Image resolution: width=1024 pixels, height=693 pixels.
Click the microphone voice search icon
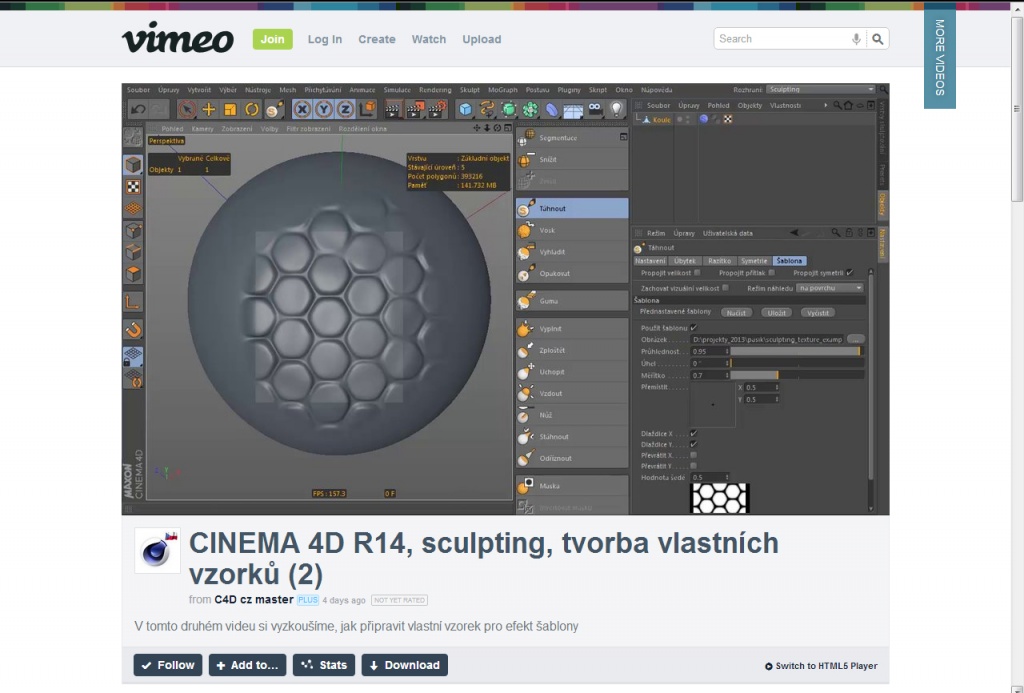[856, 39]
